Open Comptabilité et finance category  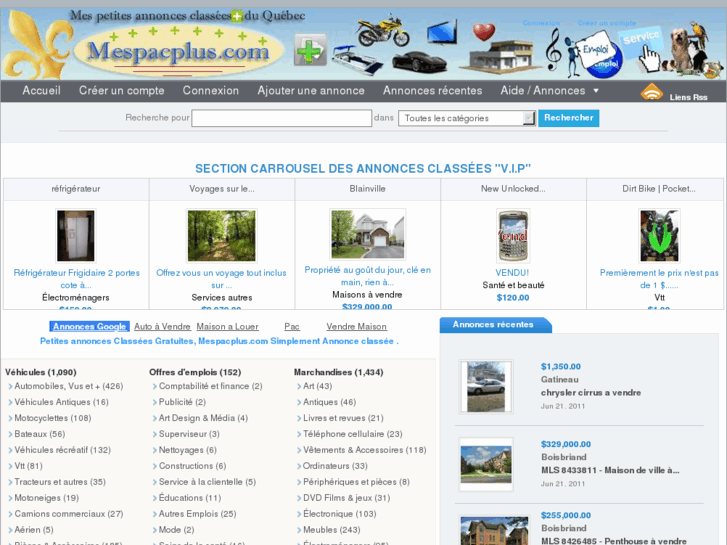[x=210, y=386]
